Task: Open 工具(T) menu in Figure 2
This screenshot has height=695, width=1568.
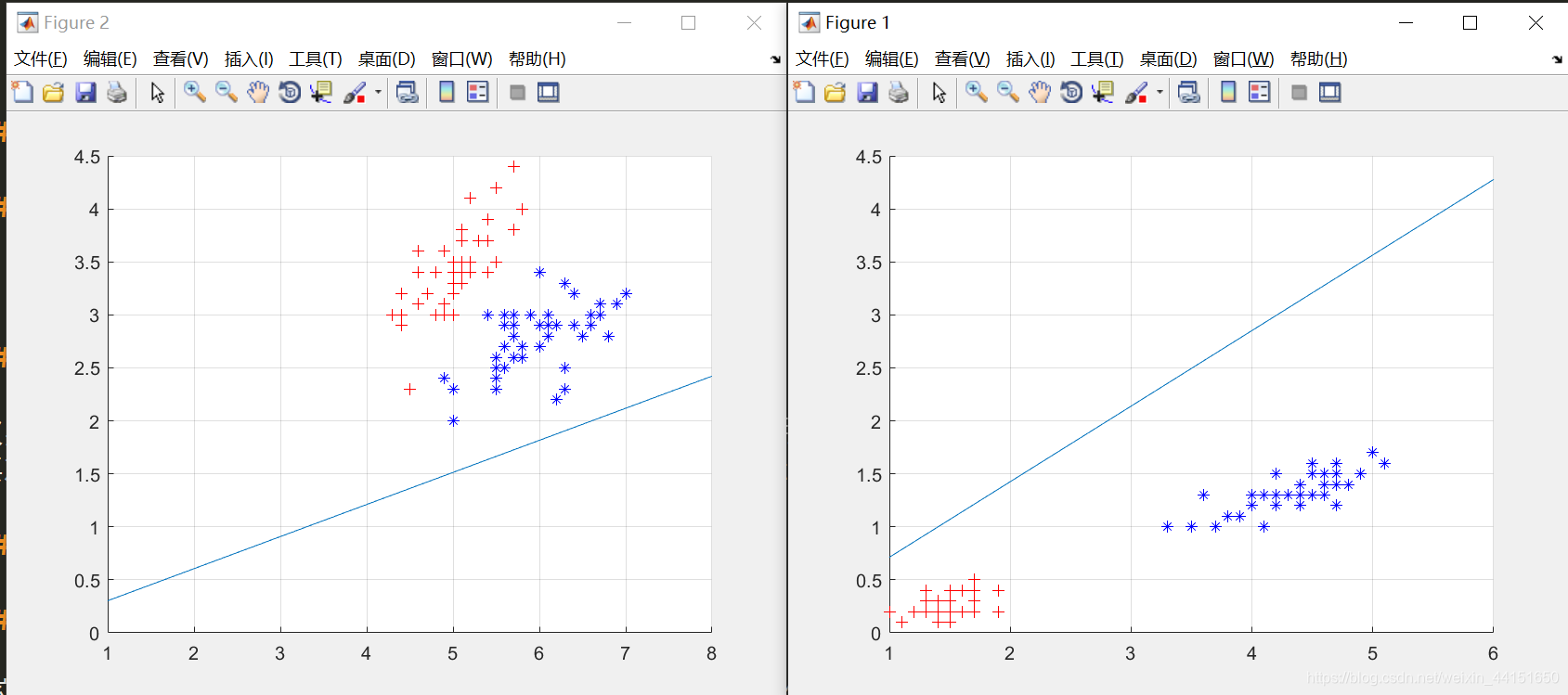Action: click(x=316, y=58)
